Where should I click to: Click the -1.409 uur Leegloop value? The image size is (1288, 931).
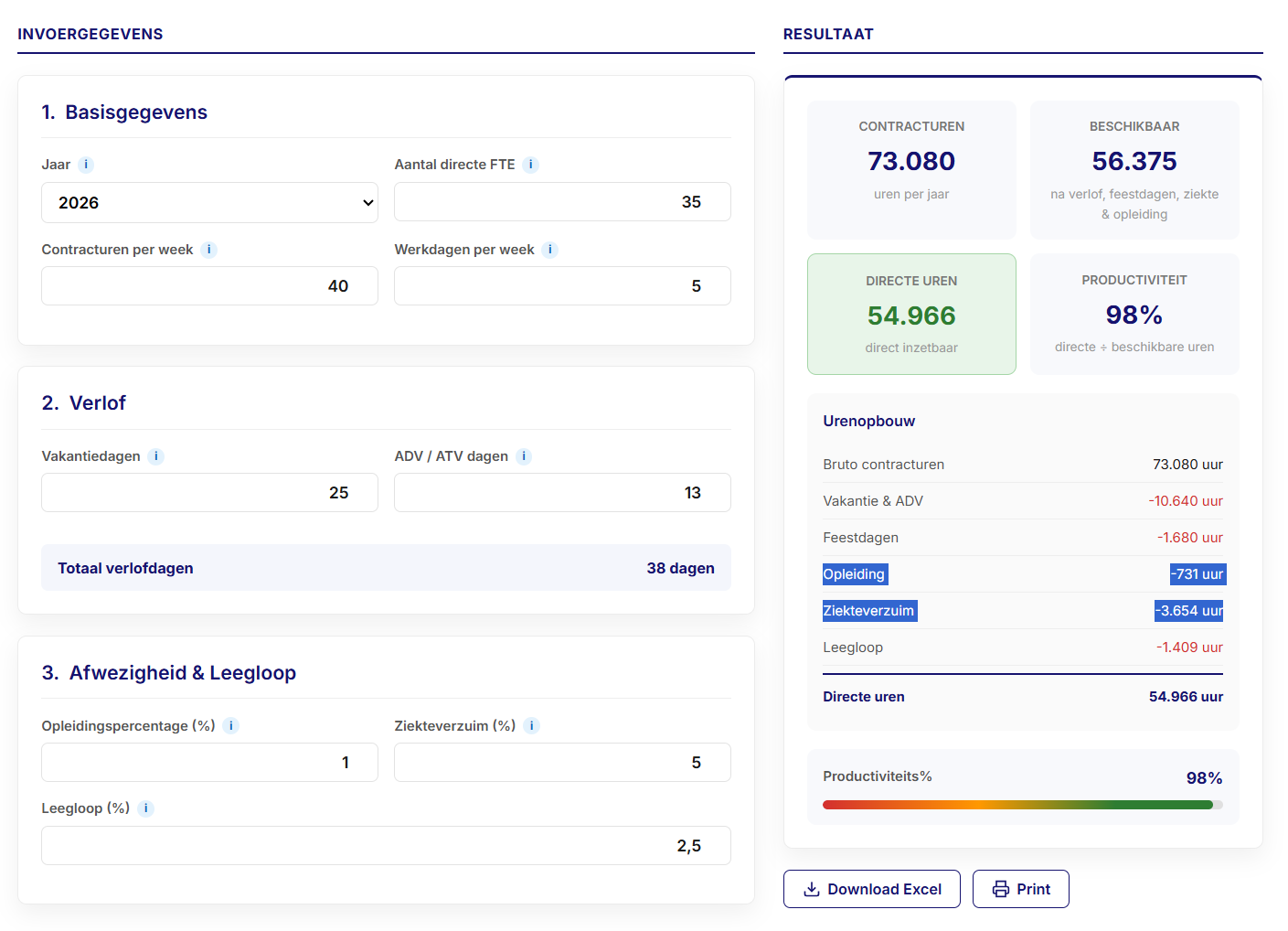(1189, 647)
